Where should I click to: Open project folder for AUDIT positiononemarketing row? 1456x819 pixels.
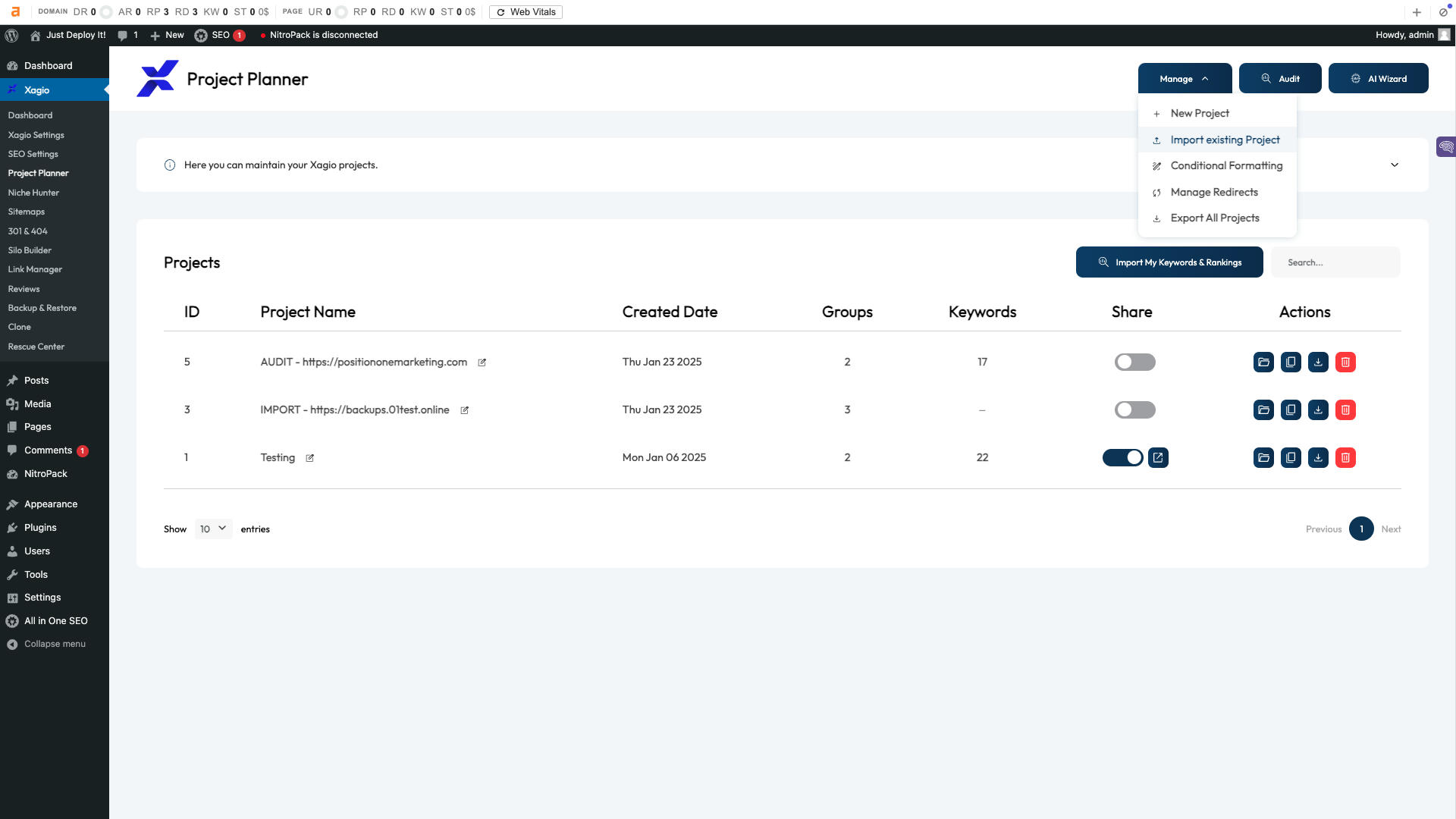click(1263, 362)
